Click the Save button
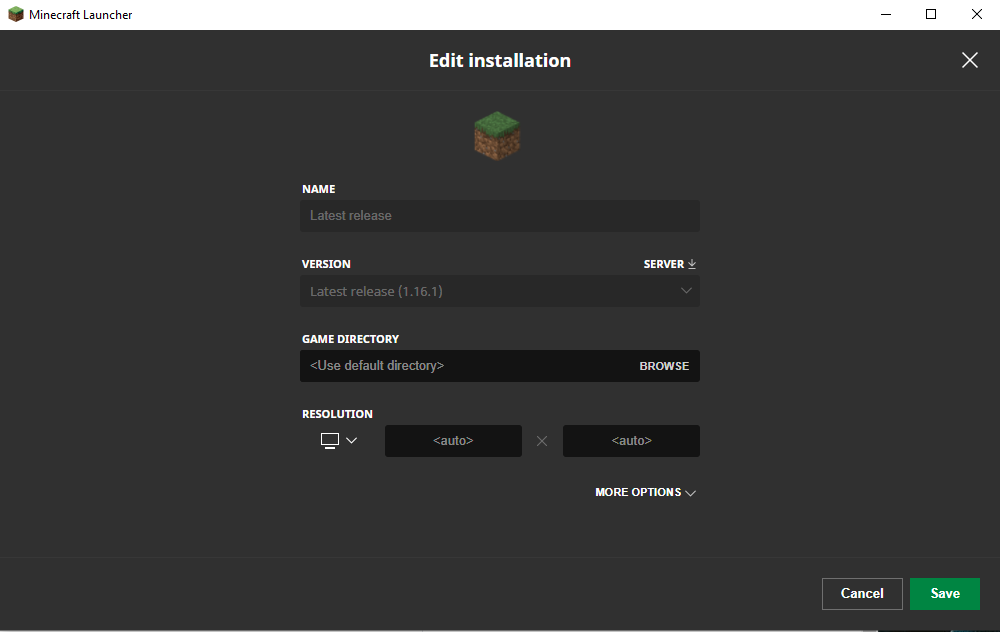1000x632 pixels. (945, 594)
